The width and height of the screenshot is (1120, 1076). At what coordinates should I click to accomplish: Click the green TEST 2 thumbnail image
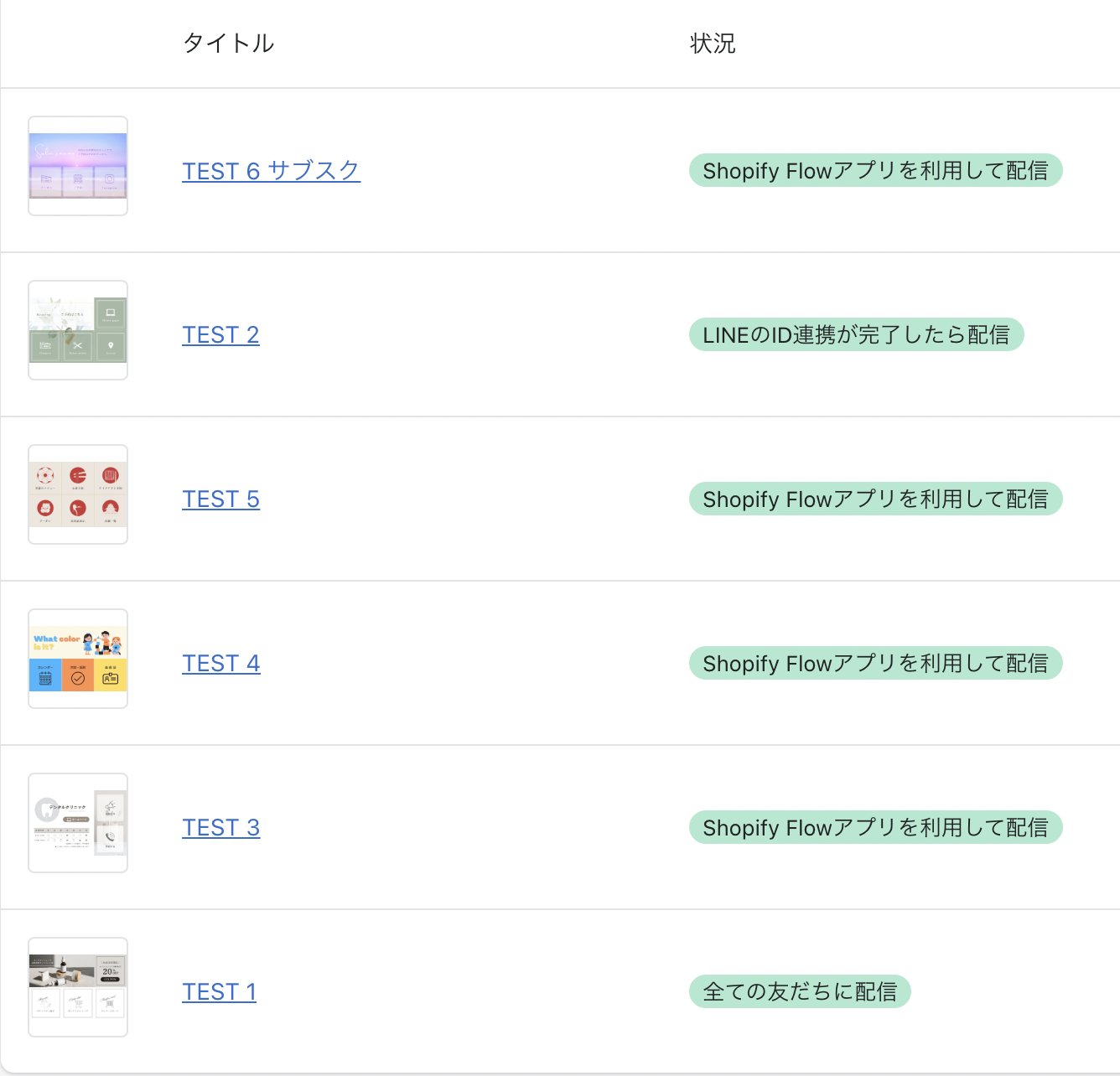click(x=78, y=330)
